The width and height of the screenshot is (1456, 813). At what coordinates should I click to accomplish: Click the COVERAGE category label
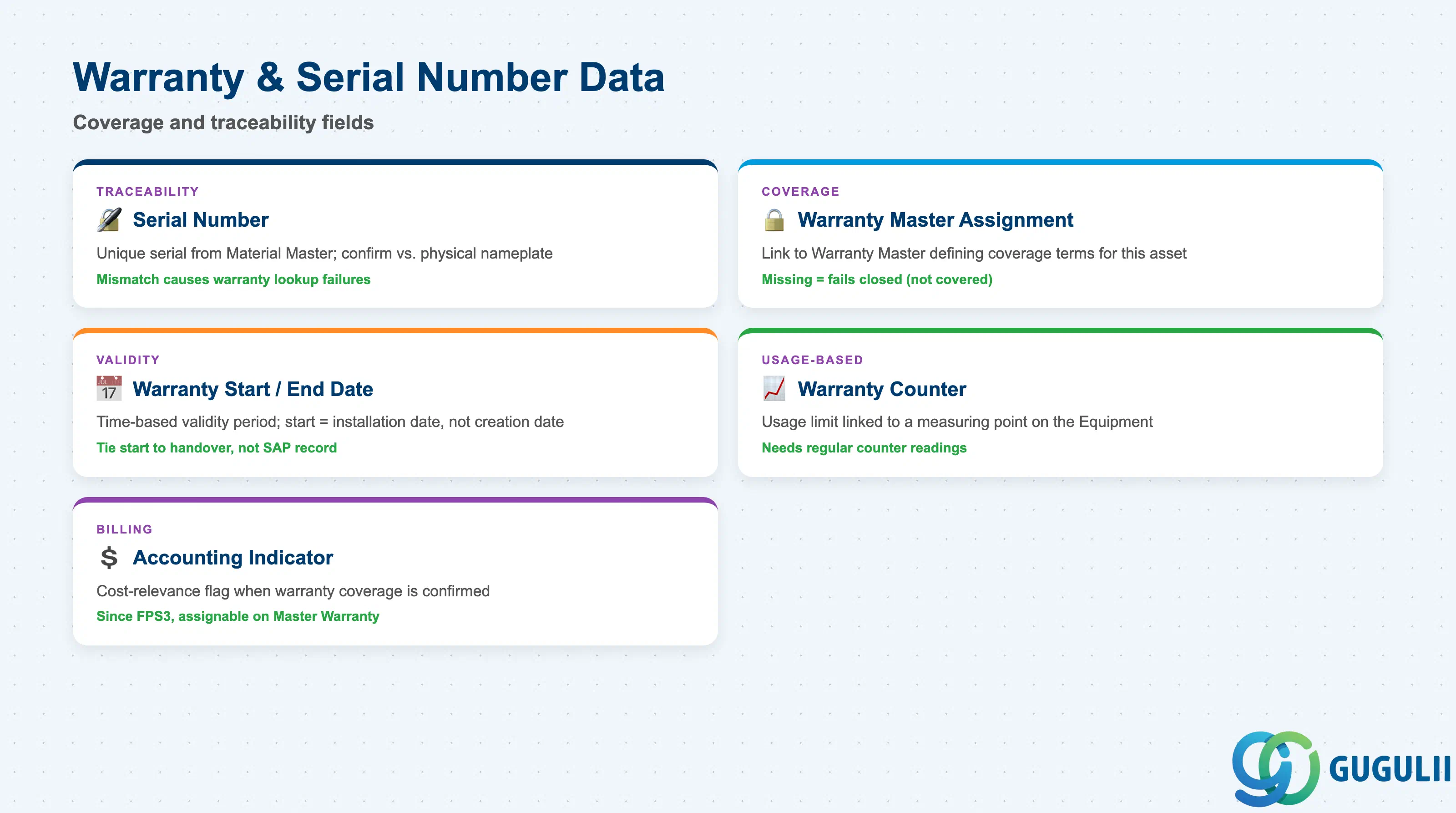point(800,192)
